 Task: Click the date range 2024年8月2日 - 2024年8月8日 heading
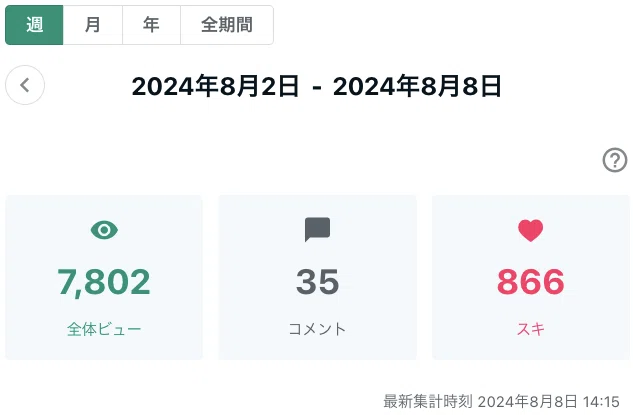(316, 86)
